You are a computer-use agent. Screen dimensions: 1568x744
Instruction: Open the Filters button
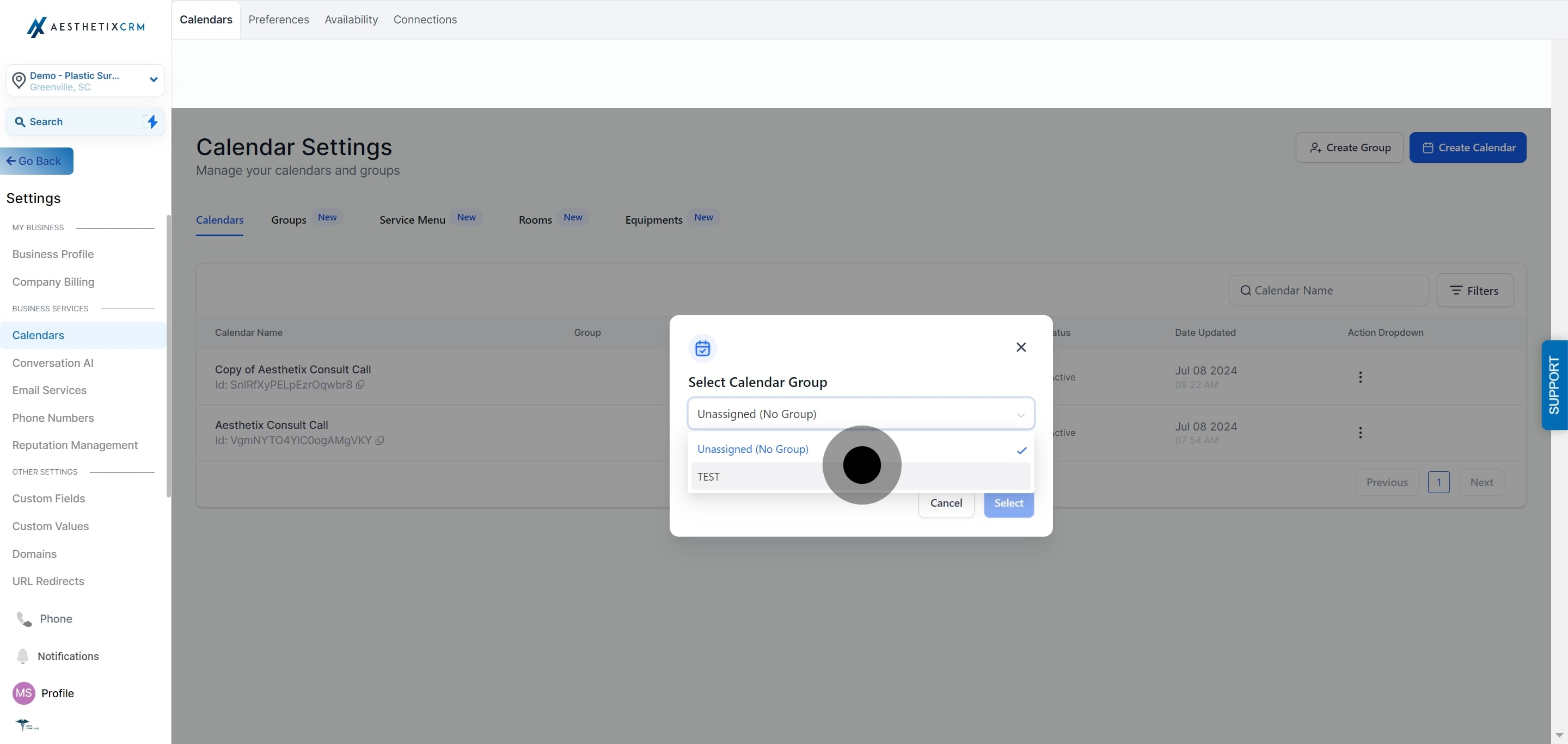click(1474, 291)
